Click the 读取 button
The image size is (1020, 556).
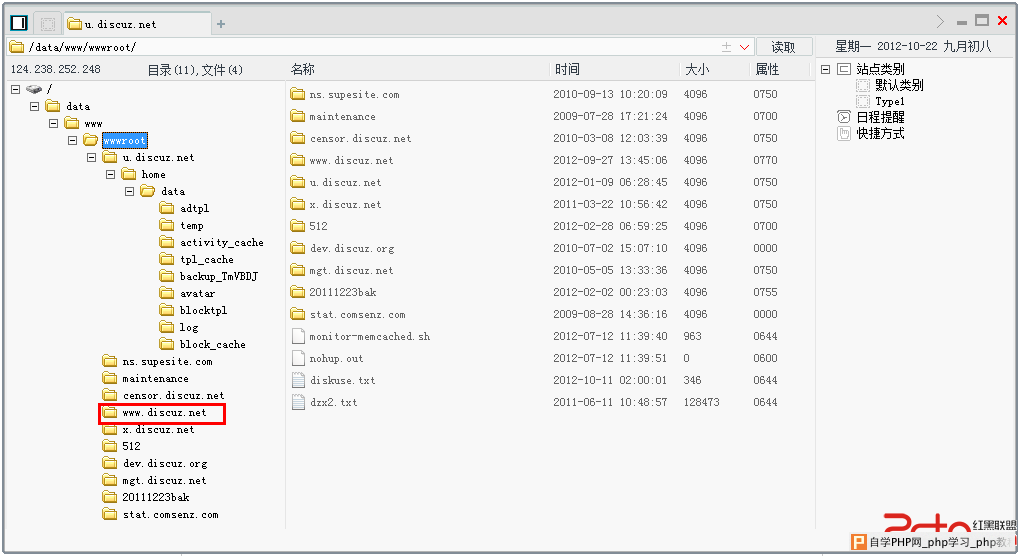(x=783, y=47)
